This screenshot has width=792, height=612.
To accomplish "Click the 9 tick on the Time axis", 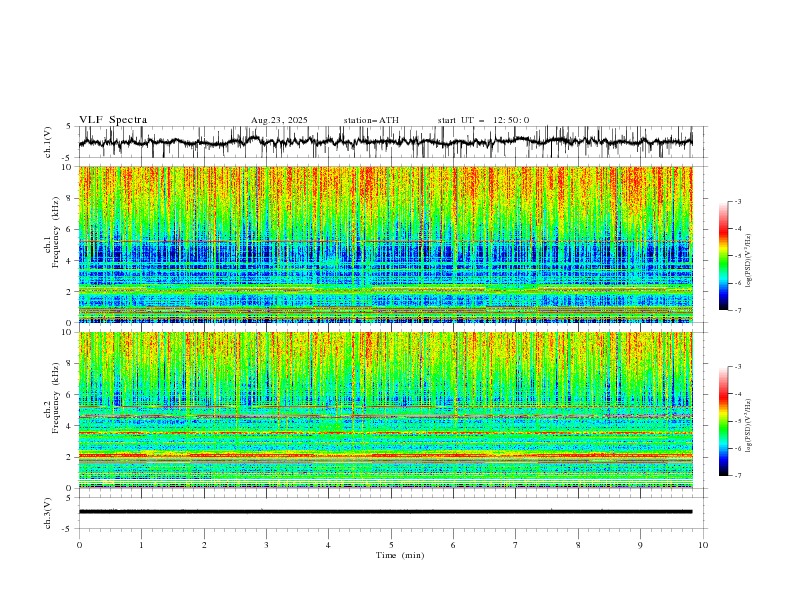I will [x=640, y=545].
